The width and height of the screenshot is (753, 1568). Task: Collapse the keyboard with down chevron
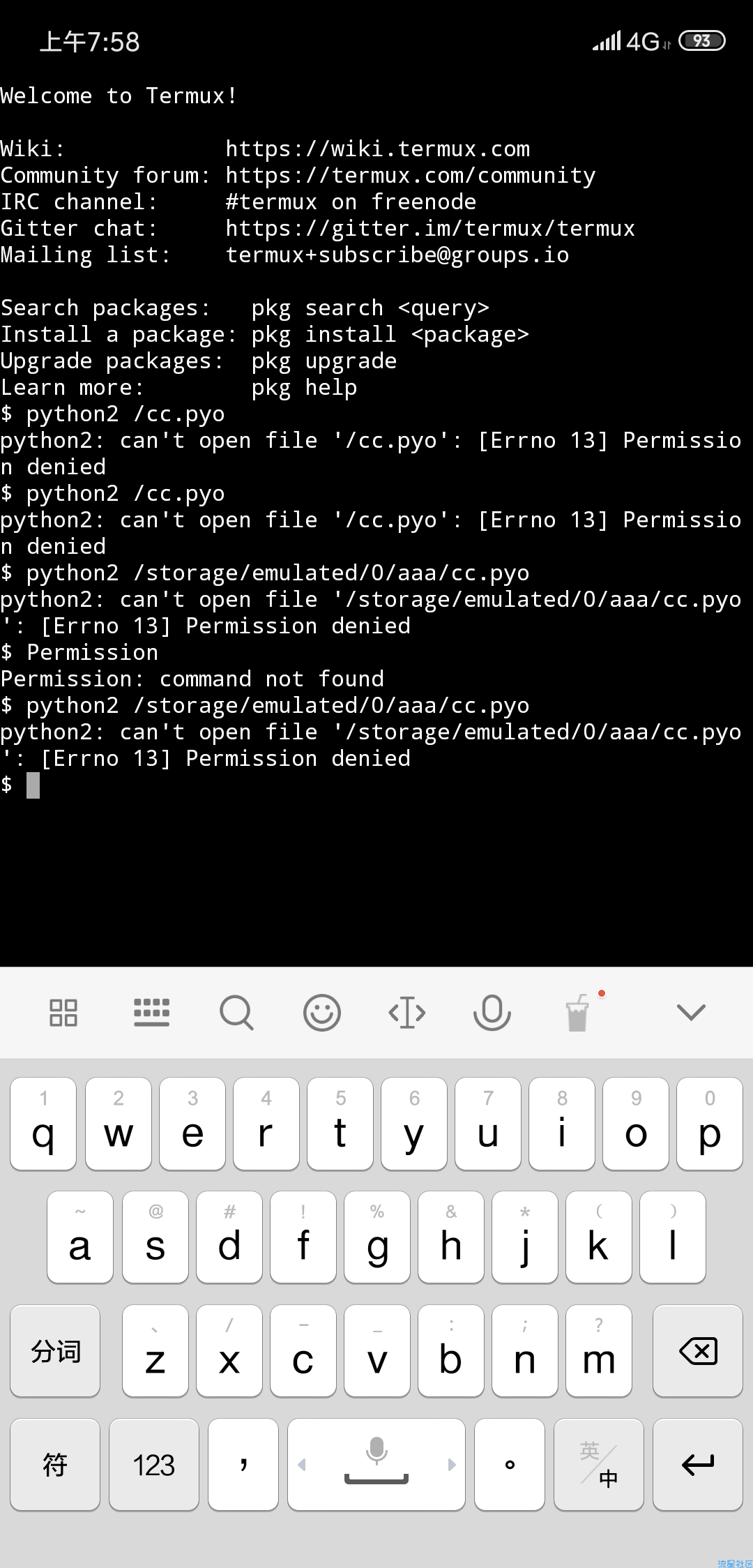[691, 1012]
